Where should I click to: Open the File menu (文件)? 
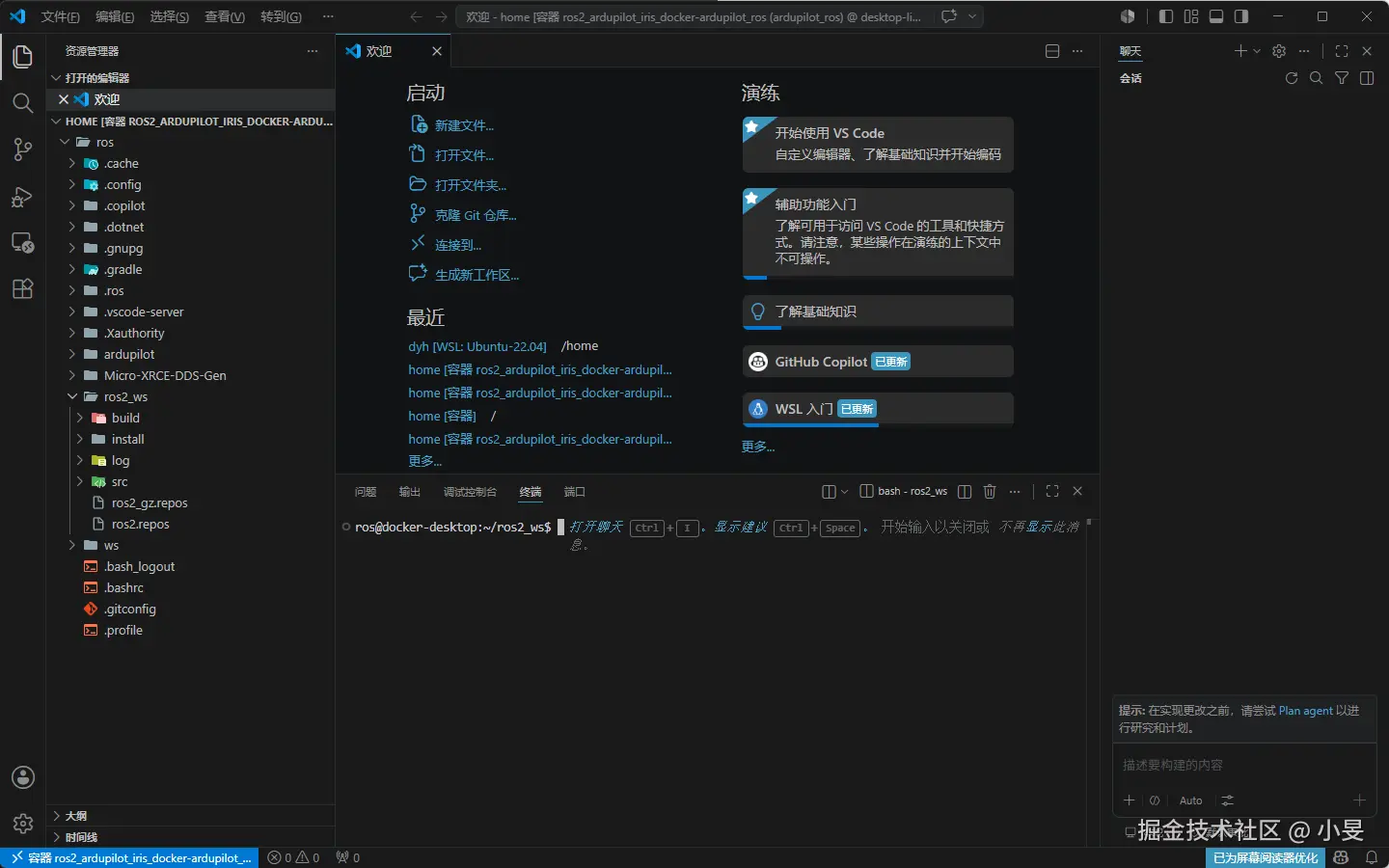pos(61,16)
